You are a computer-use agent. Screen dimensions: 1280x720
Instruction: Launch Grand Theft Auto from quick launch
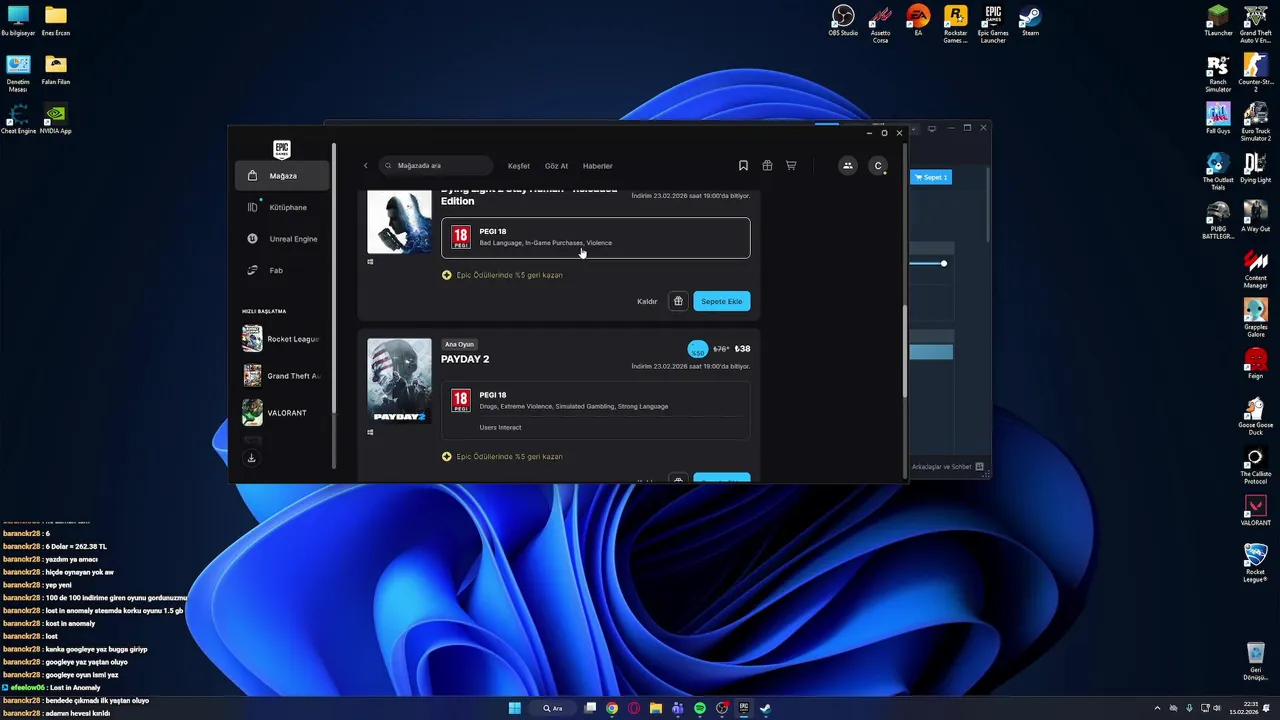tap(281, 376)
